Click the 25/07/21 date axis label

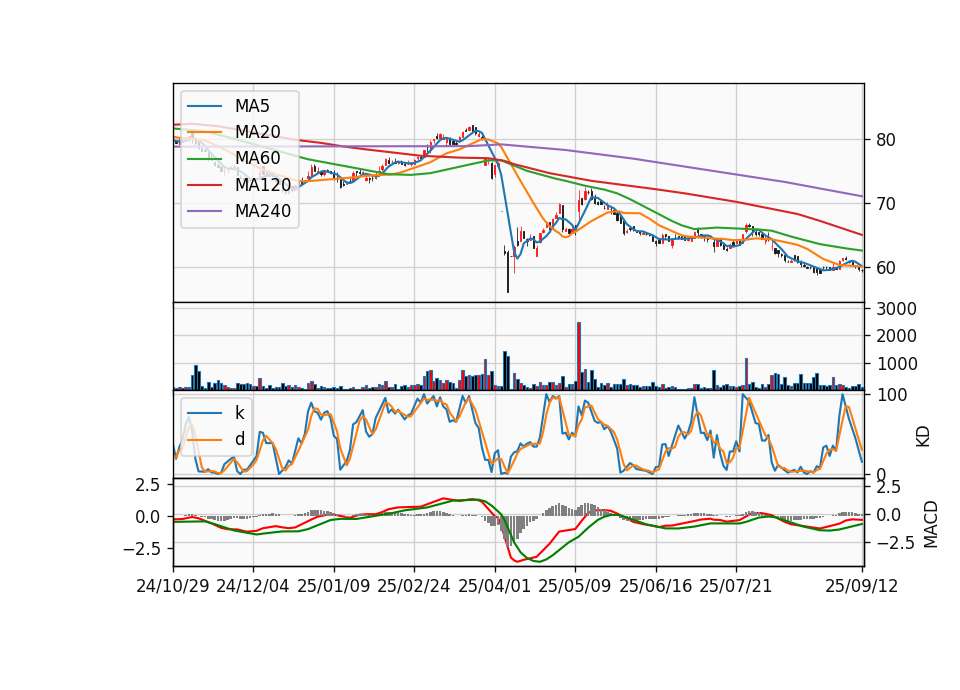(x=735, y=586)
